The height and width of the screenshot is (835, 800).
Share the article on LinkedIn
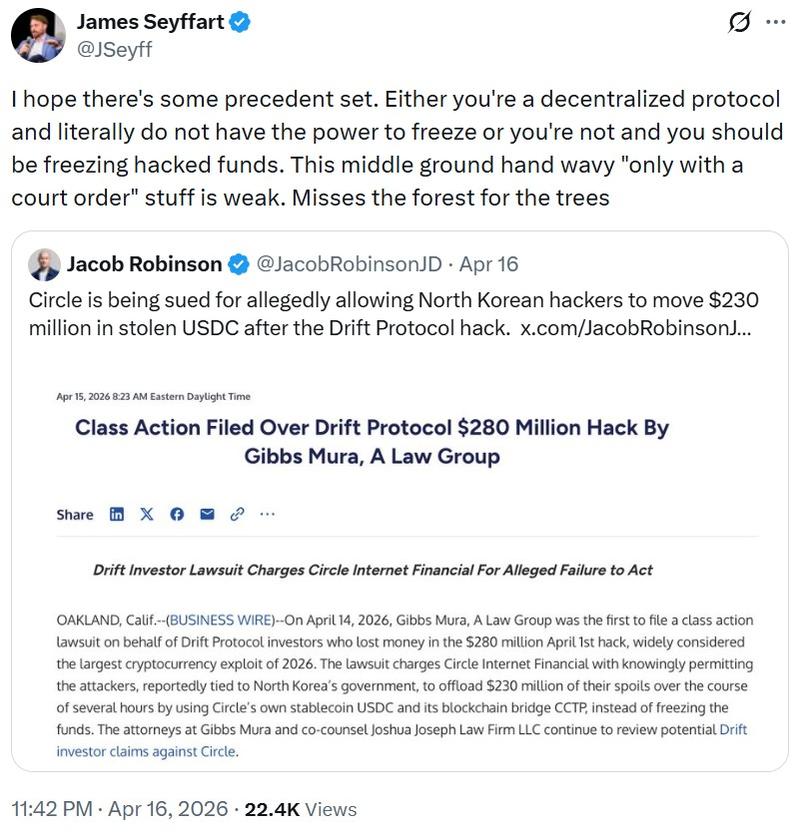pos(117,513)
